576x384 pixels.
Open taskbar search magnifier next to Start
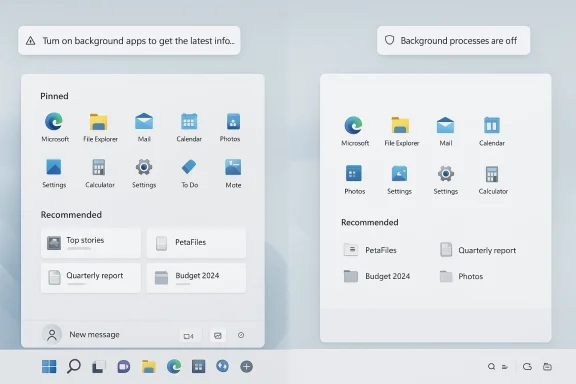tap(73, 366)
